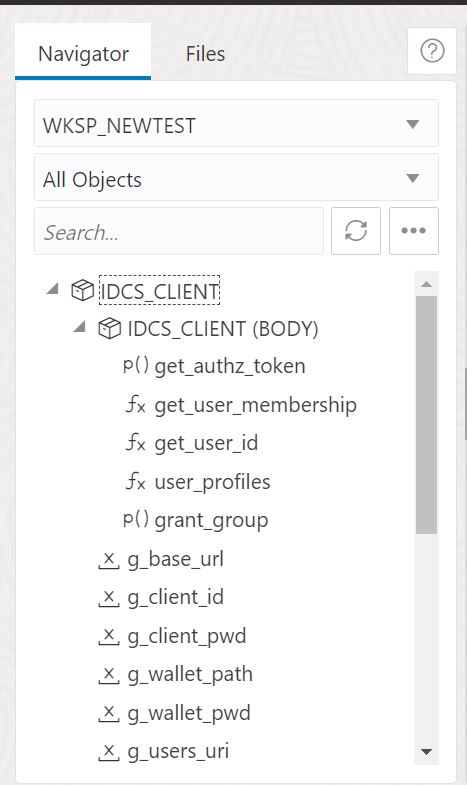Select the g_wallet_path variable

click(190, 674)
